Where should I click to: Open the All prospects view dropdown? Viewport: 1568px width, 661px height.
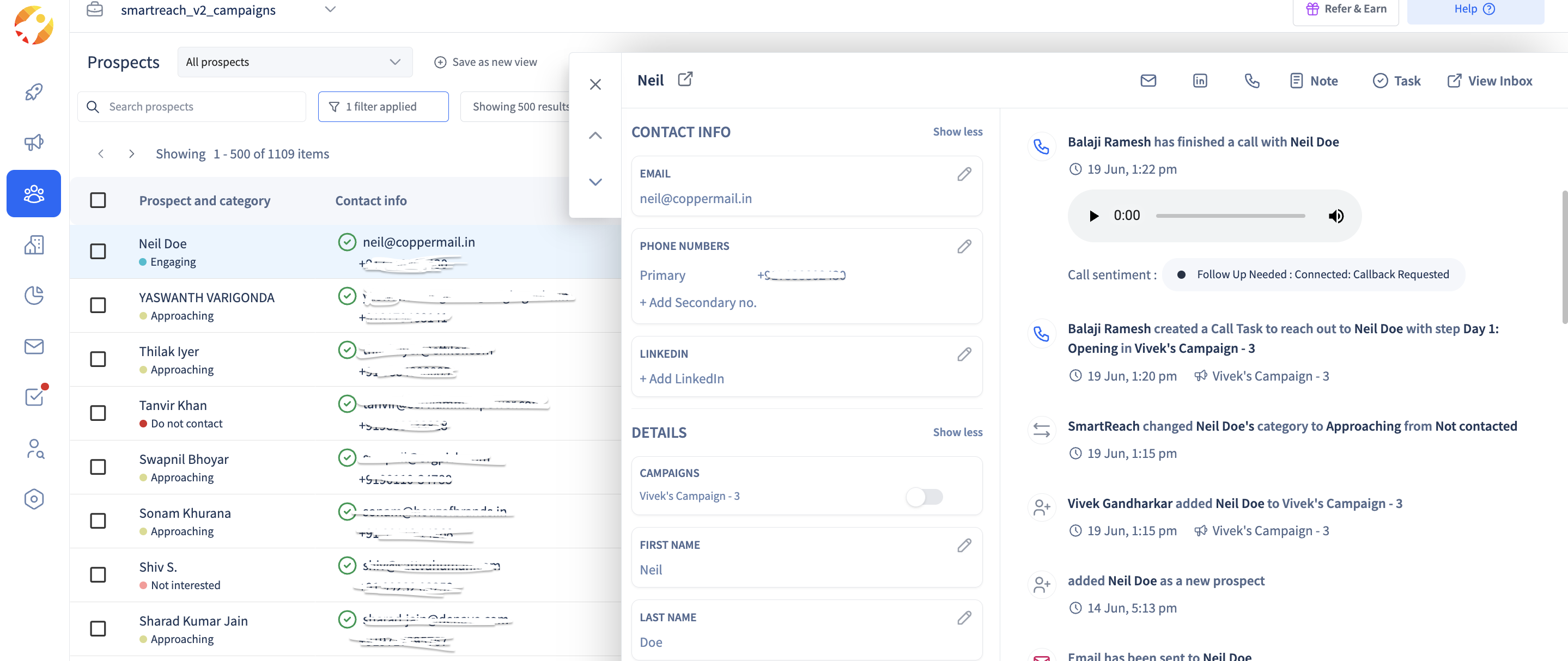[x=295, y=62]
